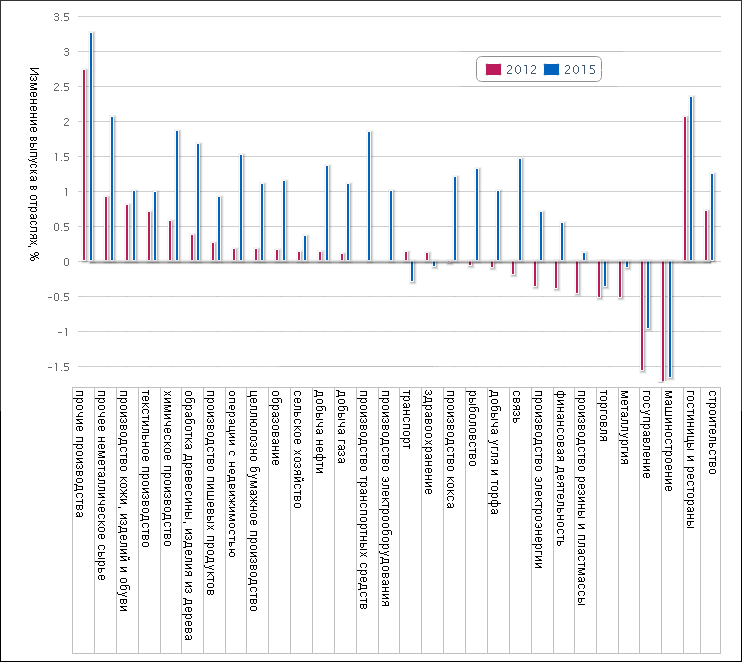The image size is (743, 663).
Task: Select category label 'транспорт'
Action: pyautogui.click(x=407, y=419)
